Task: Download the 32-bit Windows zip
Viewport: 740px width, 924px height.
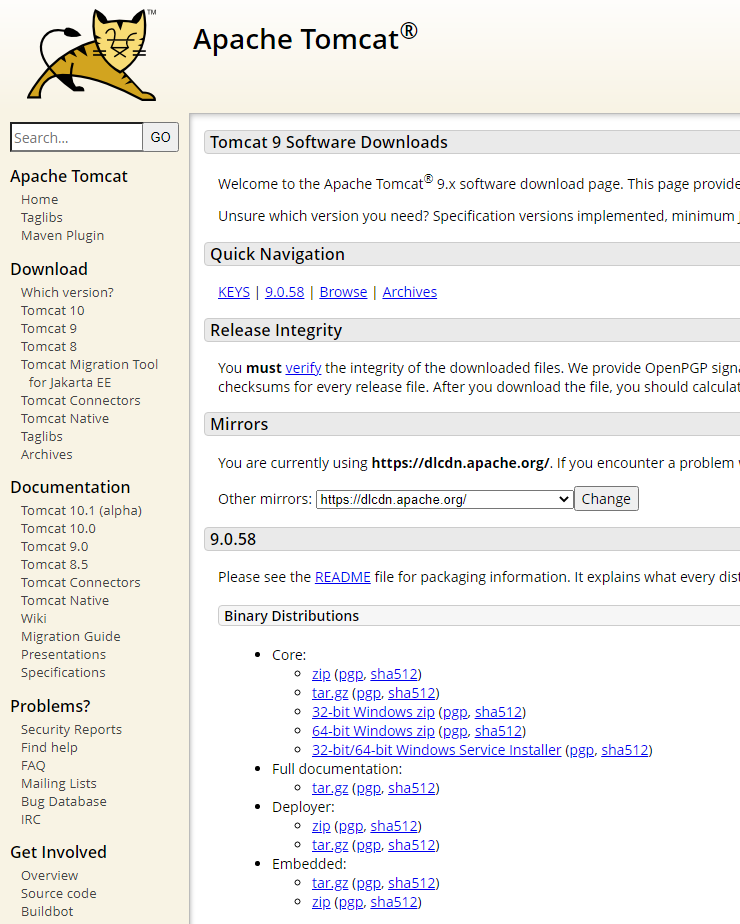Action: point(373,712)
